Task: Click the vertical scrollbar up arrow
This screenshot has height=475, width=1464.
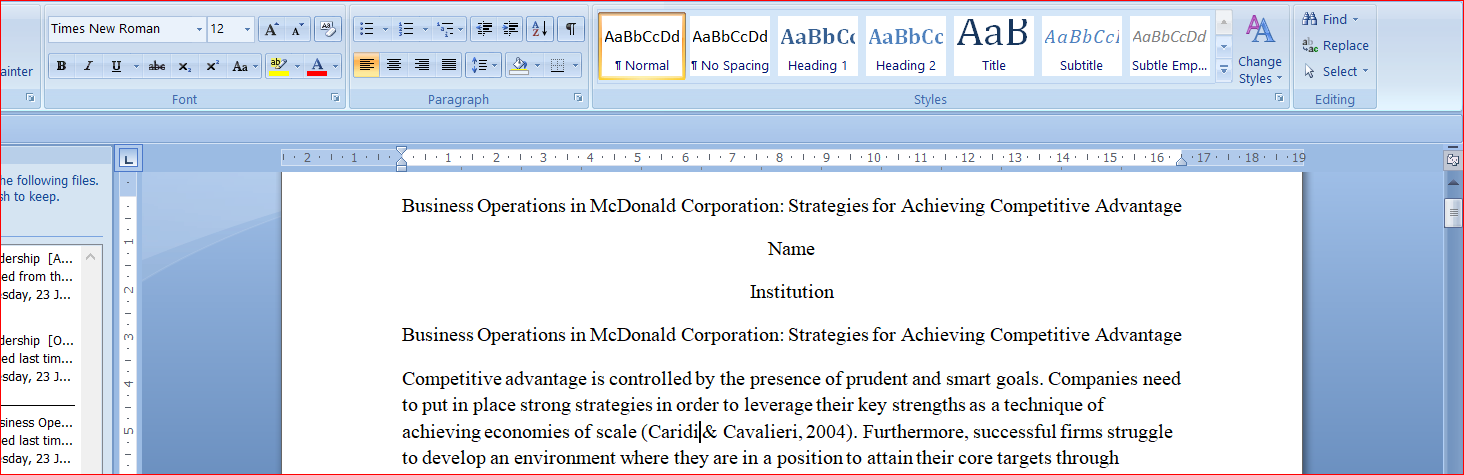Action: click(x=1453, y=182)
